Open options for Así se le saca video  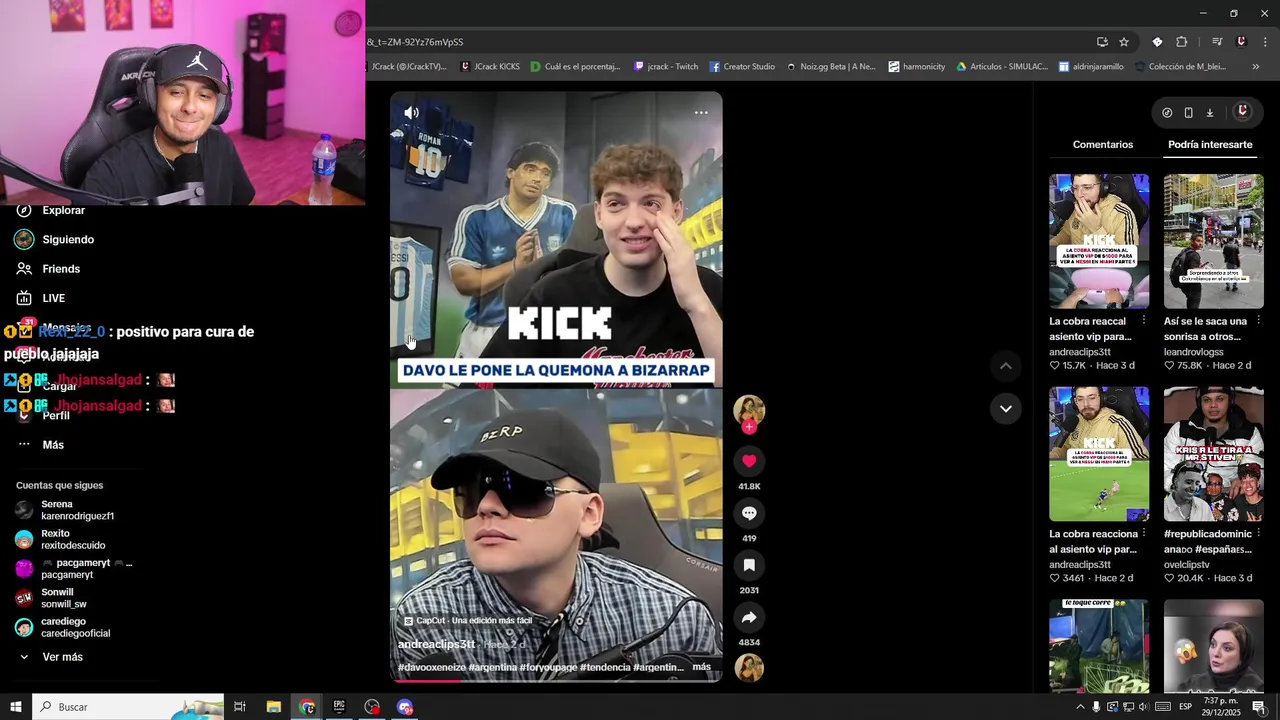point(1258,321)
